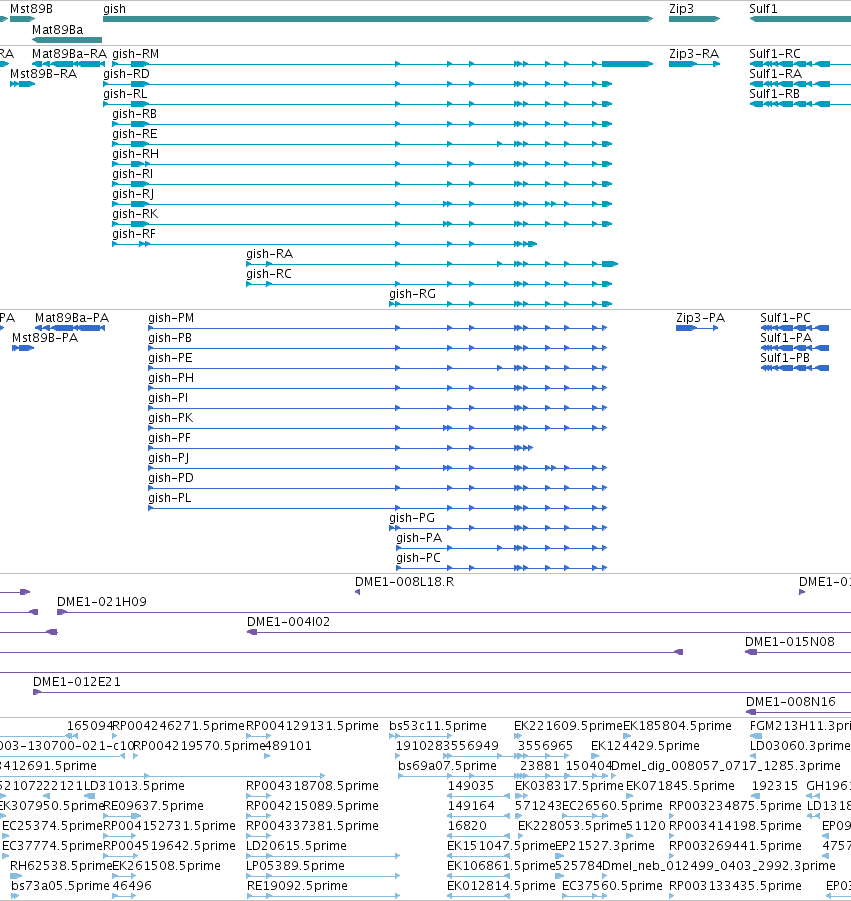Click the EK221609.5prime EST label

tap(568, 726)
